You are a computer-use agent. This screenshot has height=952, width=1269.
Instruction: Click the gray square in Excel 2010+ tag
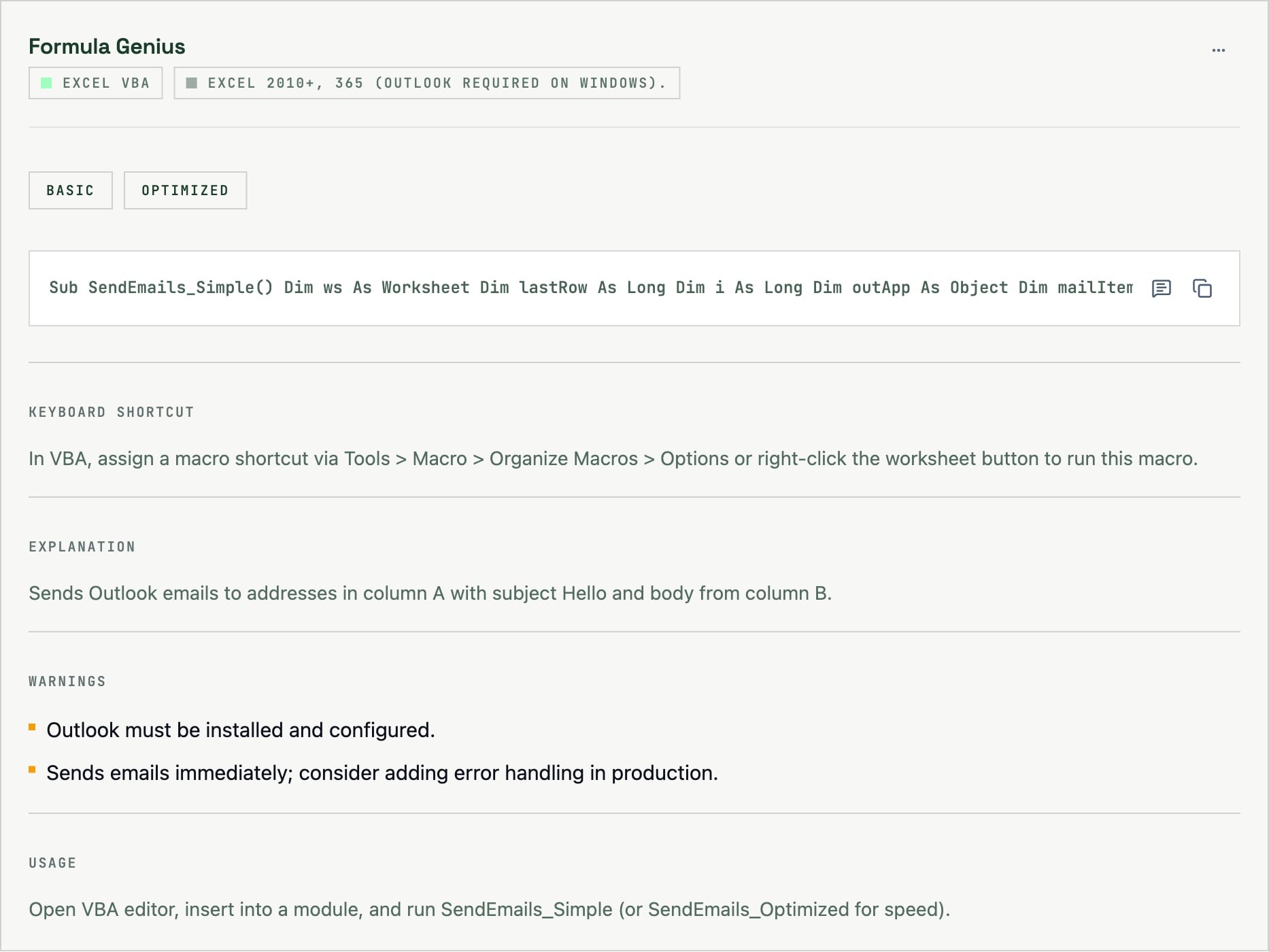click(192, 83)
